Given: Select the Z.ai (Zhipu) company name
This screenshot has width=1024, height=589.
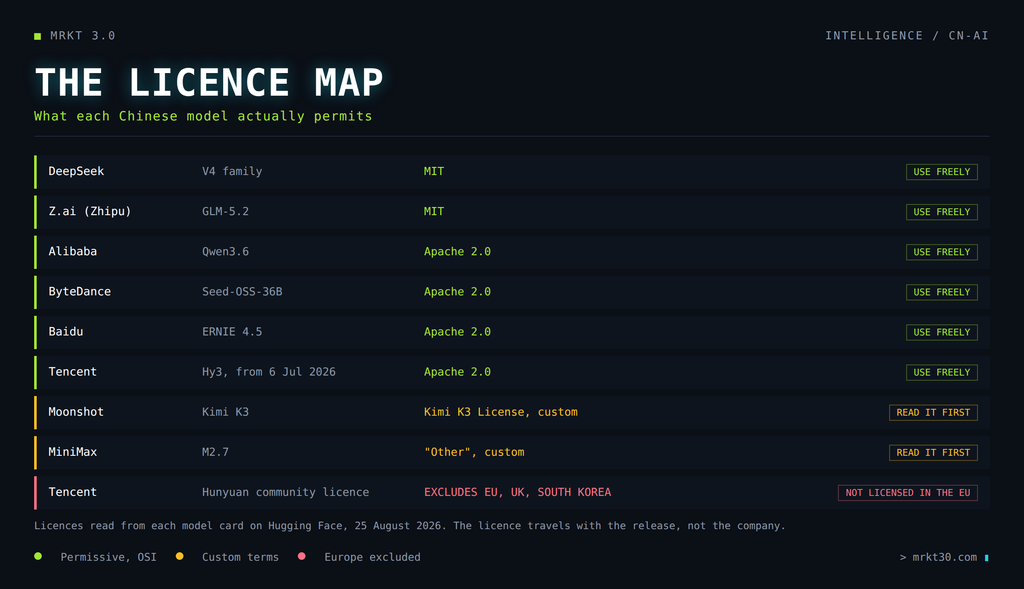Looking at the screenshot, I should [89, 212].
